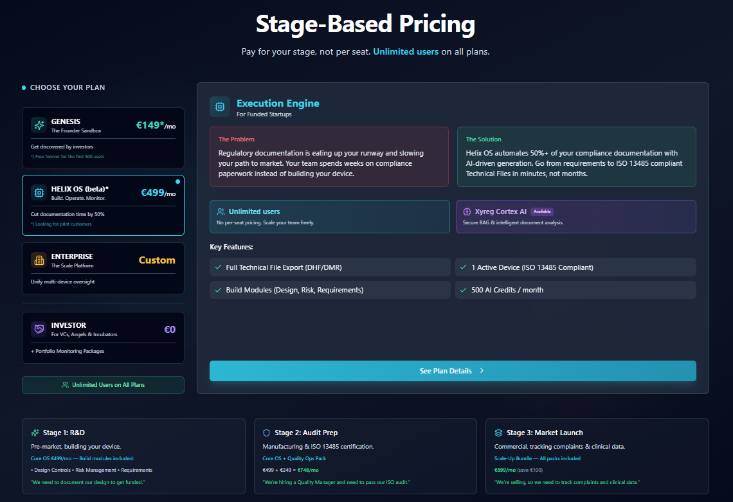This screenshot has width=733, height=502.
Task: Click the Unlimited users people icon
Action: (220, 212)
